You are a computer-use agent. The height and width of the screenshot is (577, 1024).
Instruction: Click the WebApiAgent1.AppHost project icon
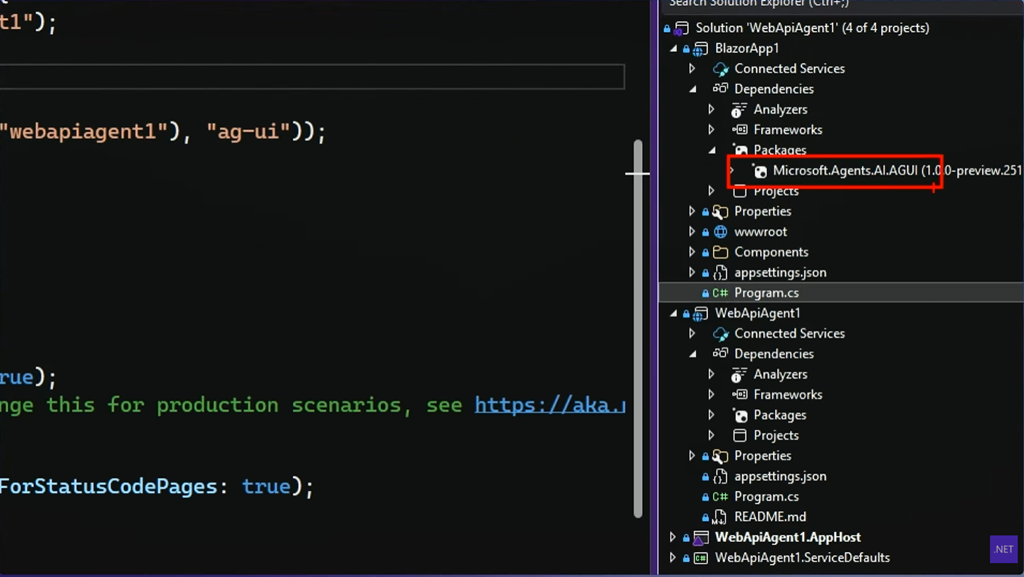pos(701,538)
